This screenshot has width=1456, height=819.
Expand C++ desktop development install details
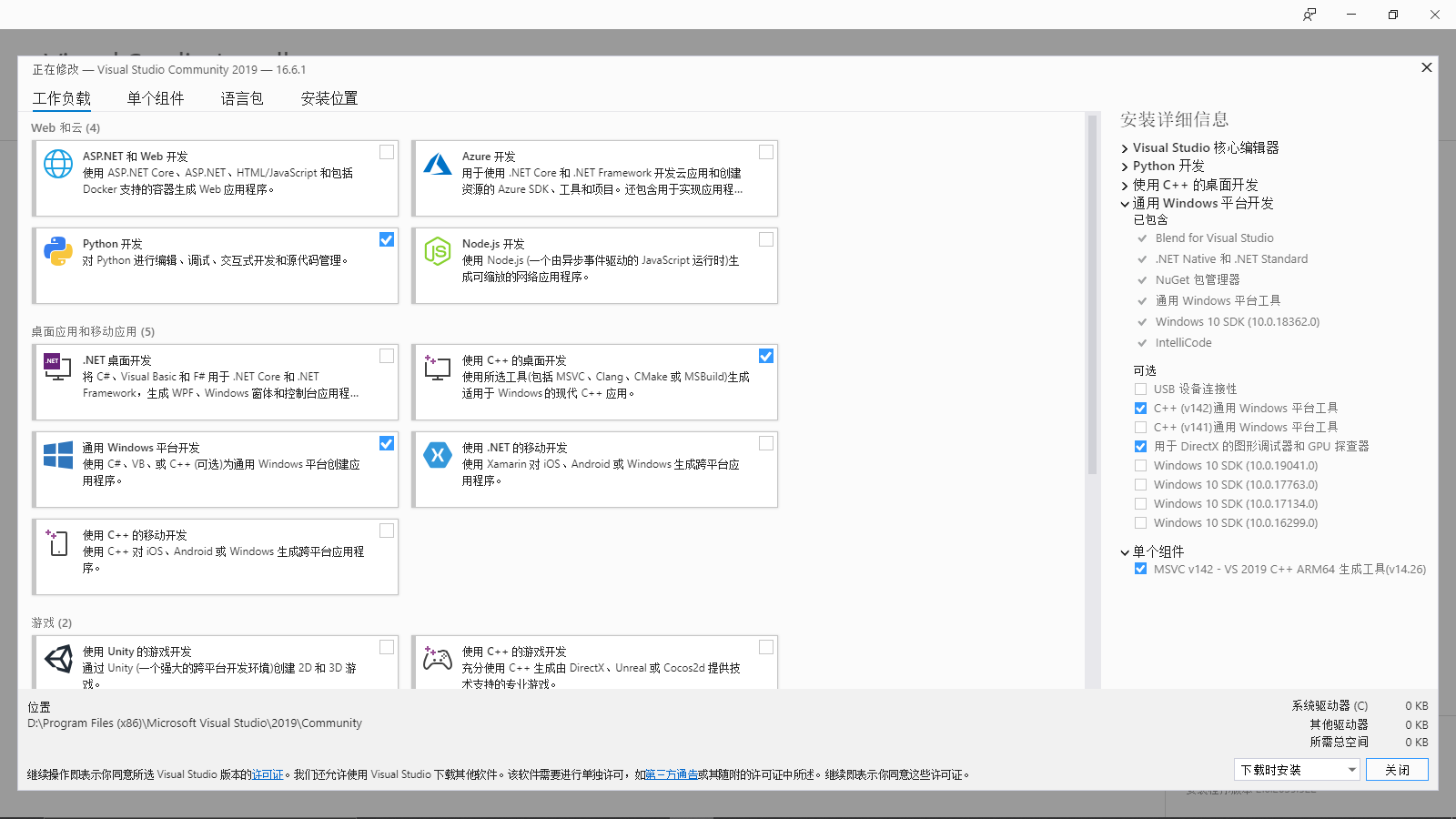coord(1125,186)
